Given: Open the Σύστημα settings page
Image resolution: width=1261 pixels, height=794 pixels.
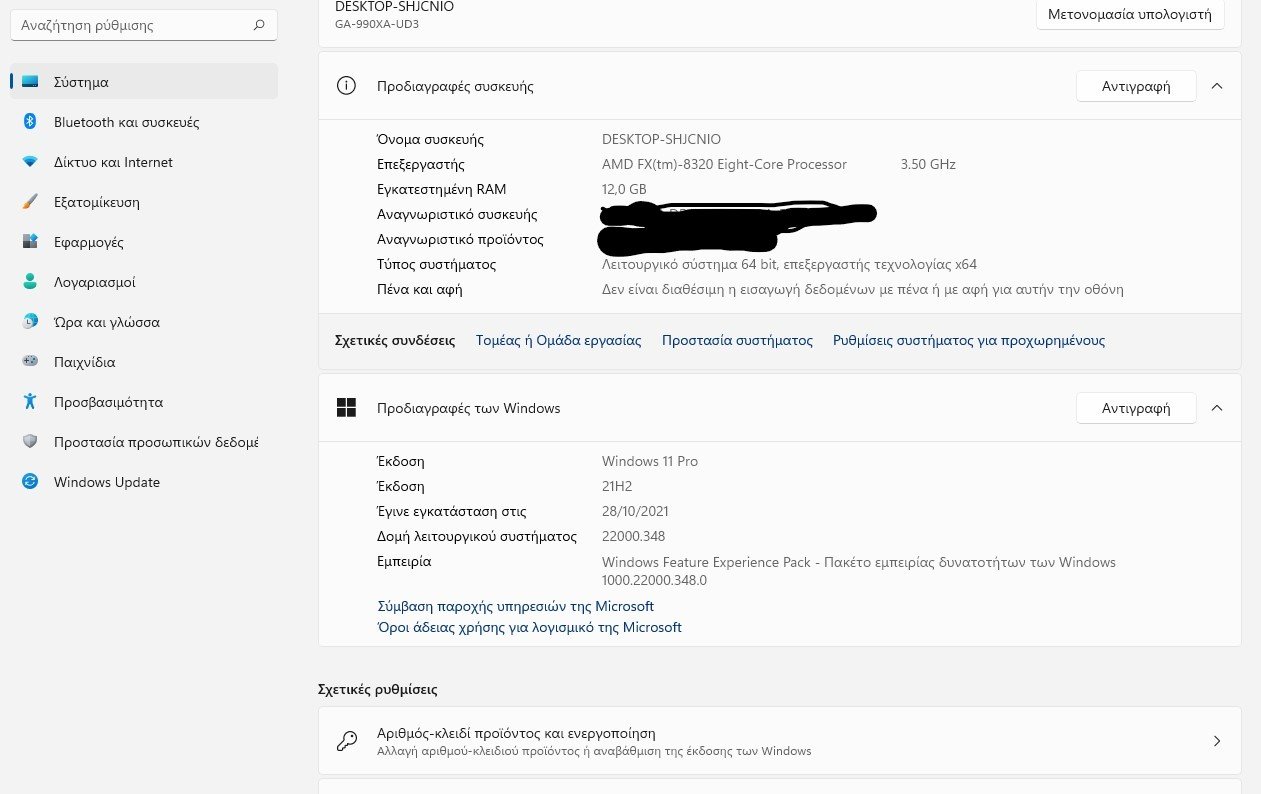Looking at the screenshot, I should pos(143,82).
